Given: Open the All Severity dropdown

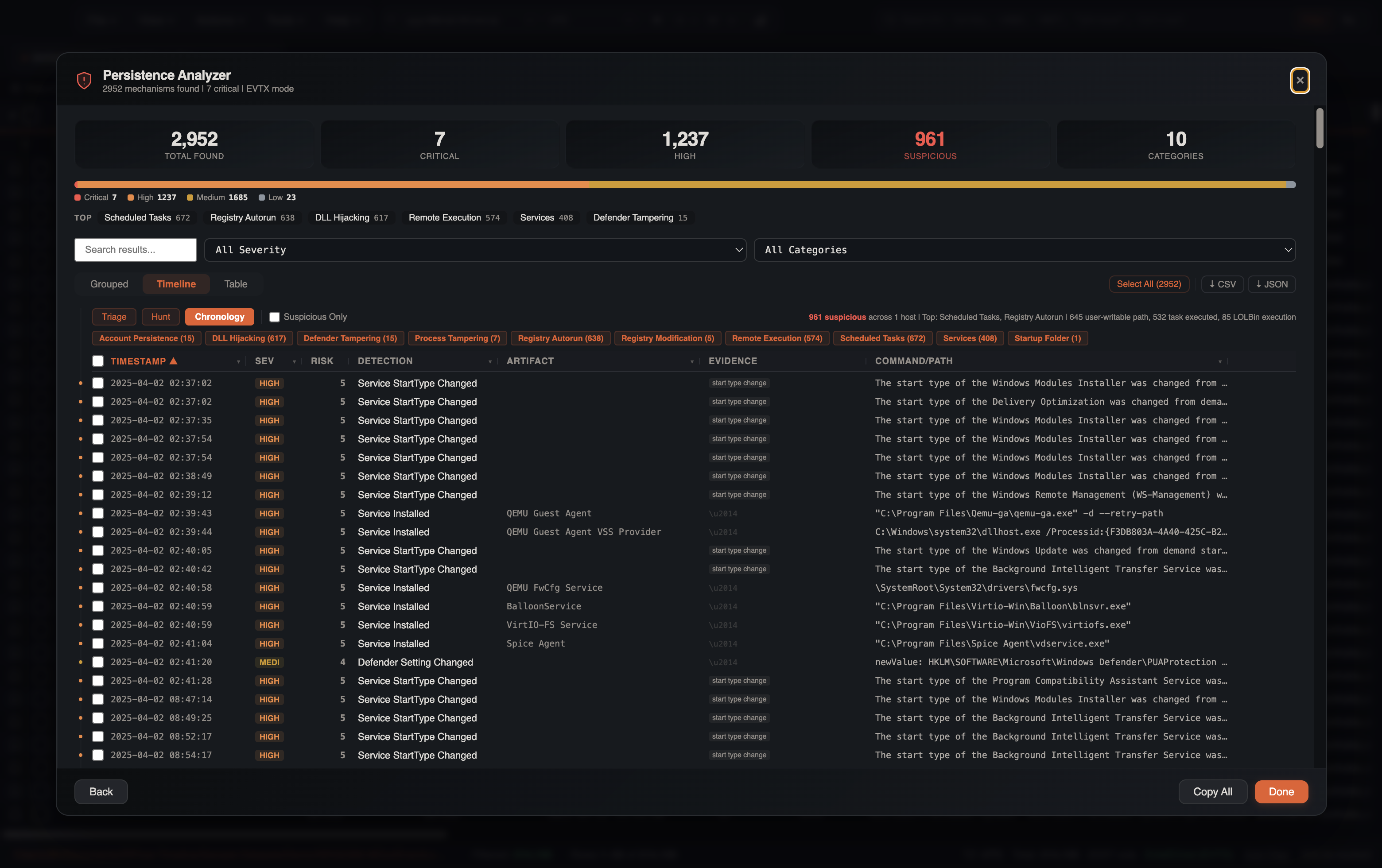Looking at the screenshot, I should point(475,250).
